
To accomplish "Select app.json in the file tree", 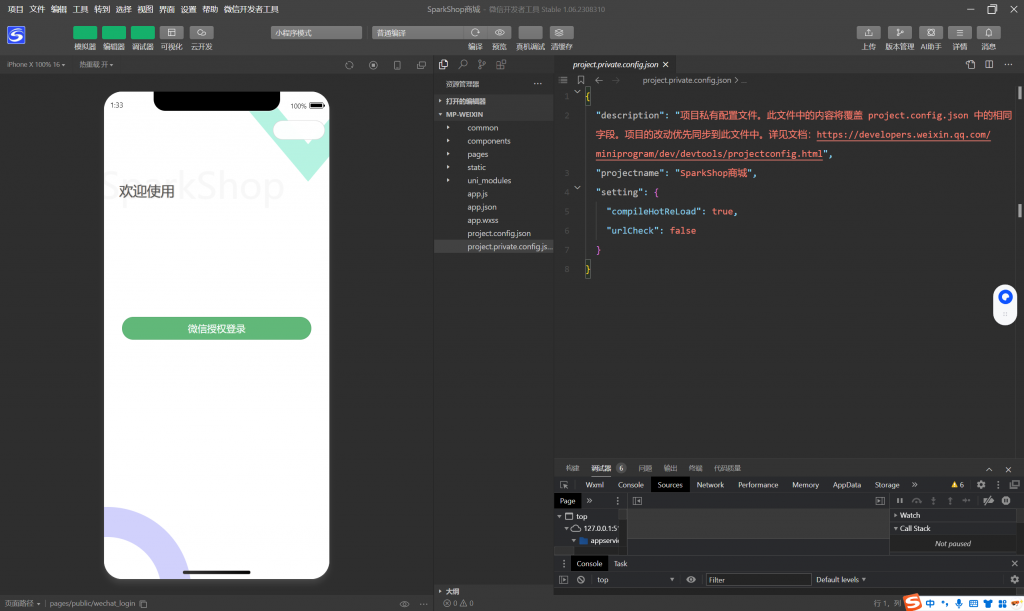I will pos(481,207).
